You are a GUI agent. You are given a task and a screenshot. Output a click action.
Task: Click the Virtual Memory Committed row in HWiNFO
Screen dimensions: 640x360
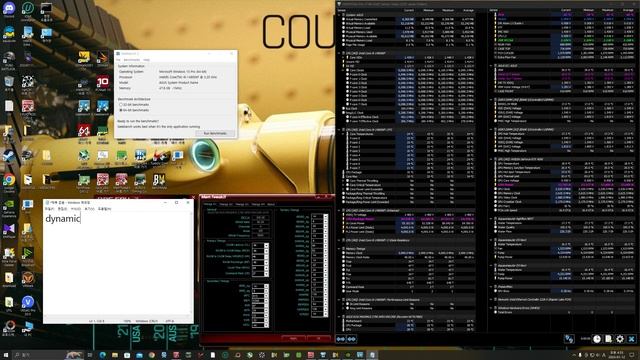point(408,19)
